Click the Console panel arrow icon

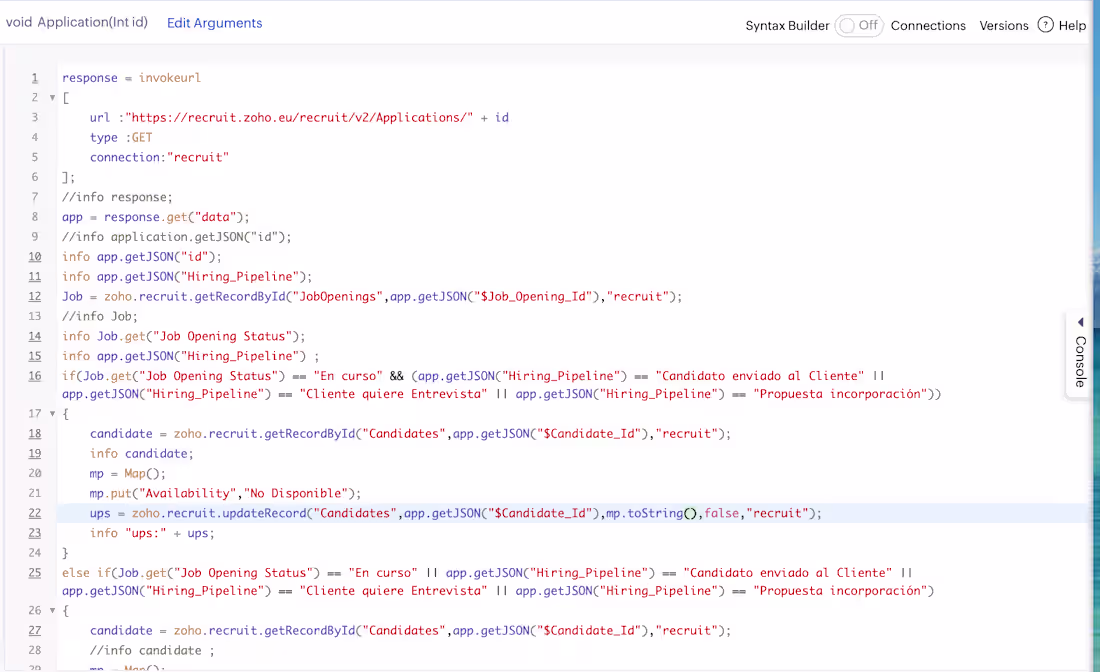tap(1080, 322)
